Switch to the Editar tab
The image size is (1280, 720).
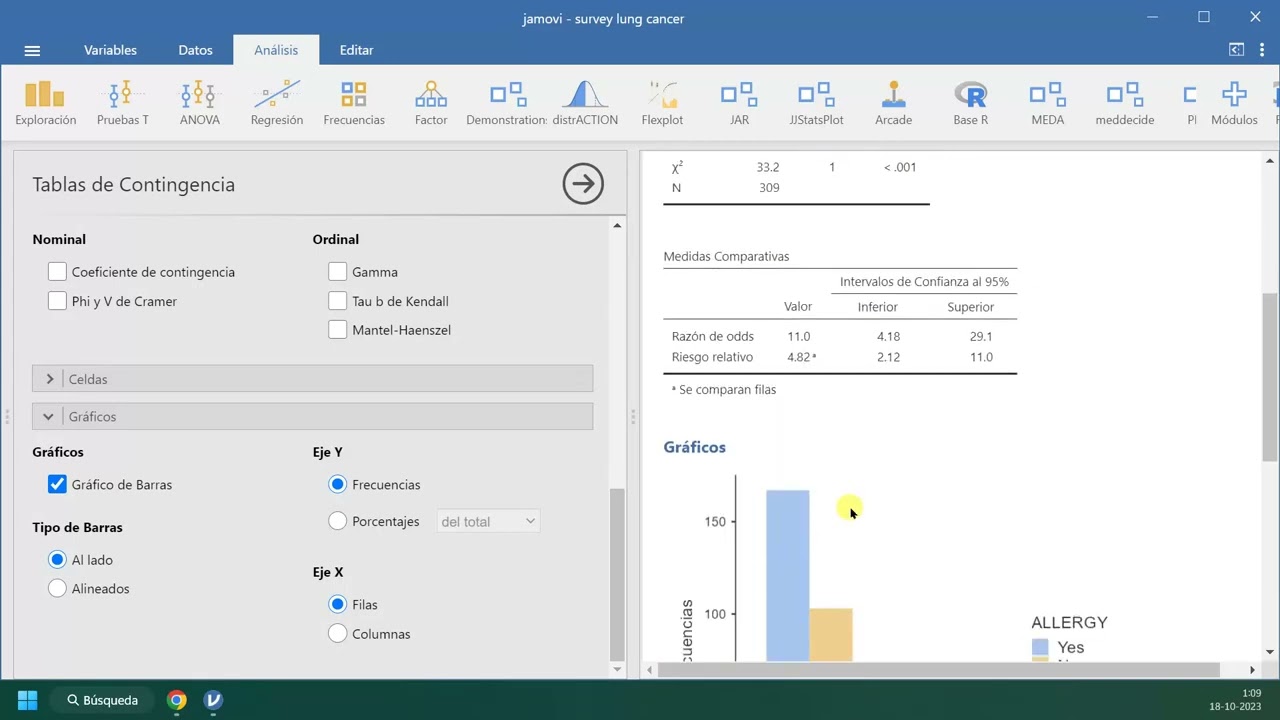coord(356,50)
